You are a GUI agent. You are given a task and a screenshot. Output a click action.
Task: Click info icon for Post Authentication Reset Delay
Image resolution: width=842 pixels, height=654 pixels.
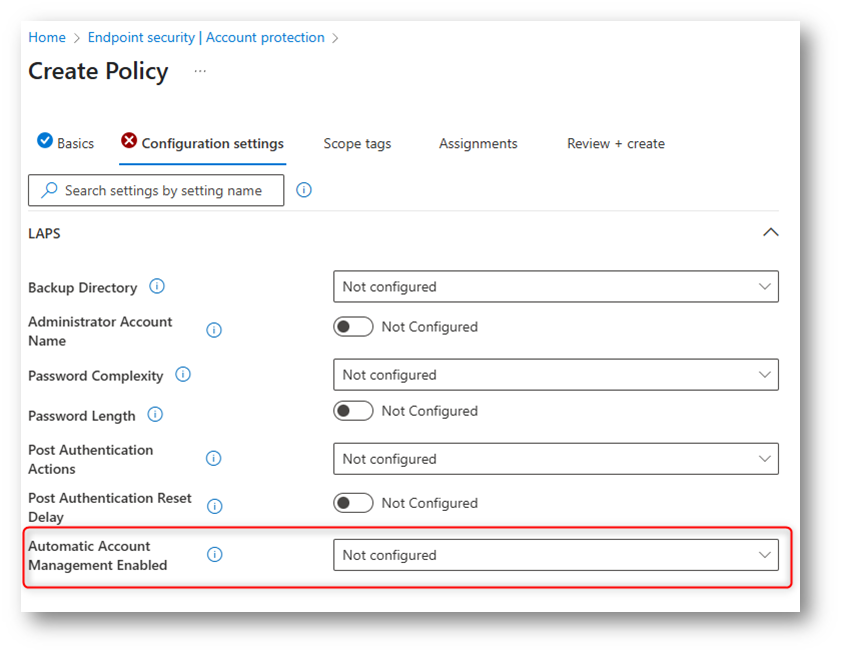214,506
